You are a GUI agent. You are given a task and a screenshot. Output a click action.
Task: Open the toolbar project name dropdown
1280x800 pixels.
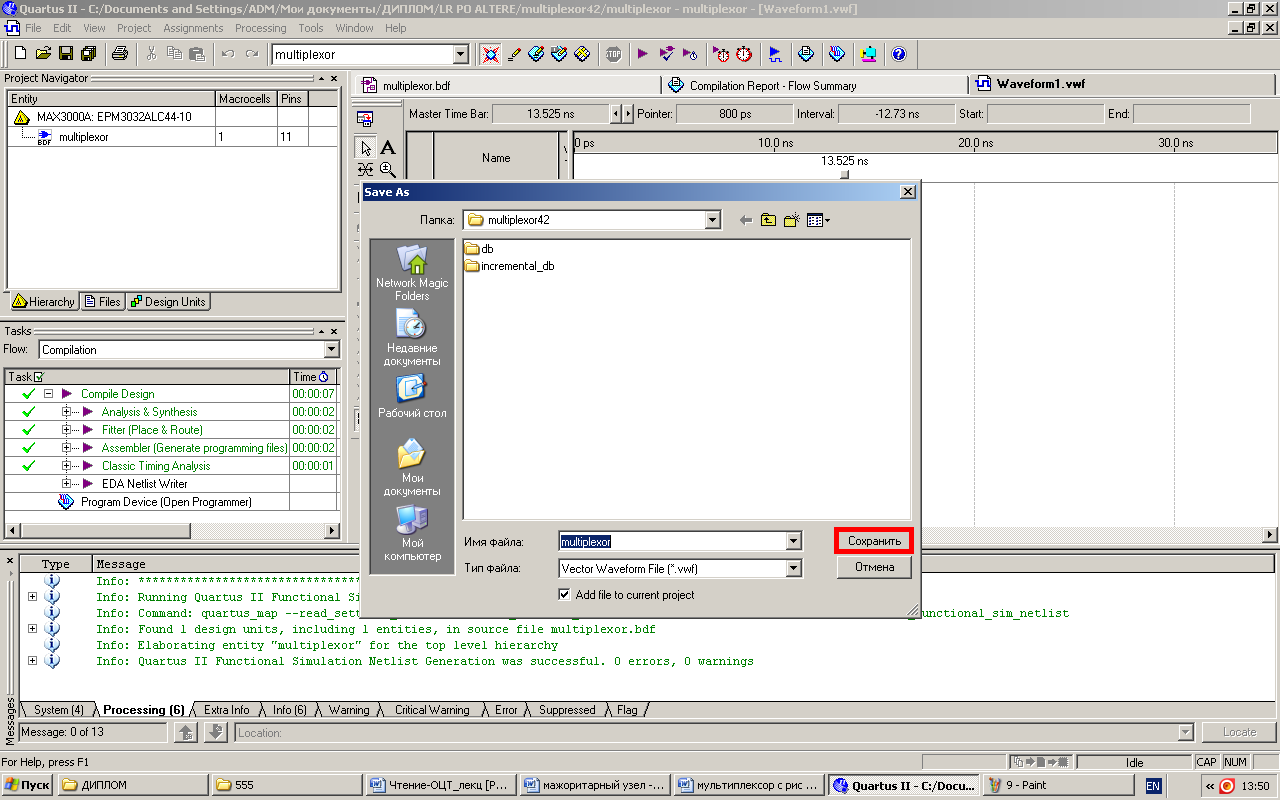tap(460, 54)
